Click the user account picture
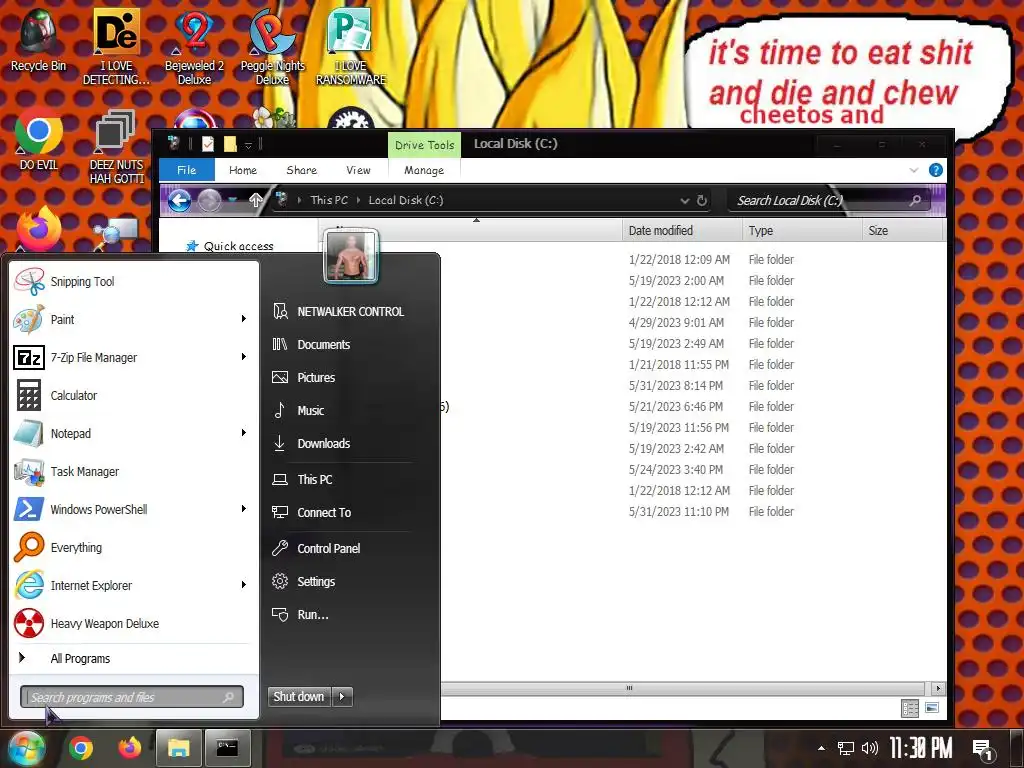This screenshot has width=1024, height=768. point(351,256)
